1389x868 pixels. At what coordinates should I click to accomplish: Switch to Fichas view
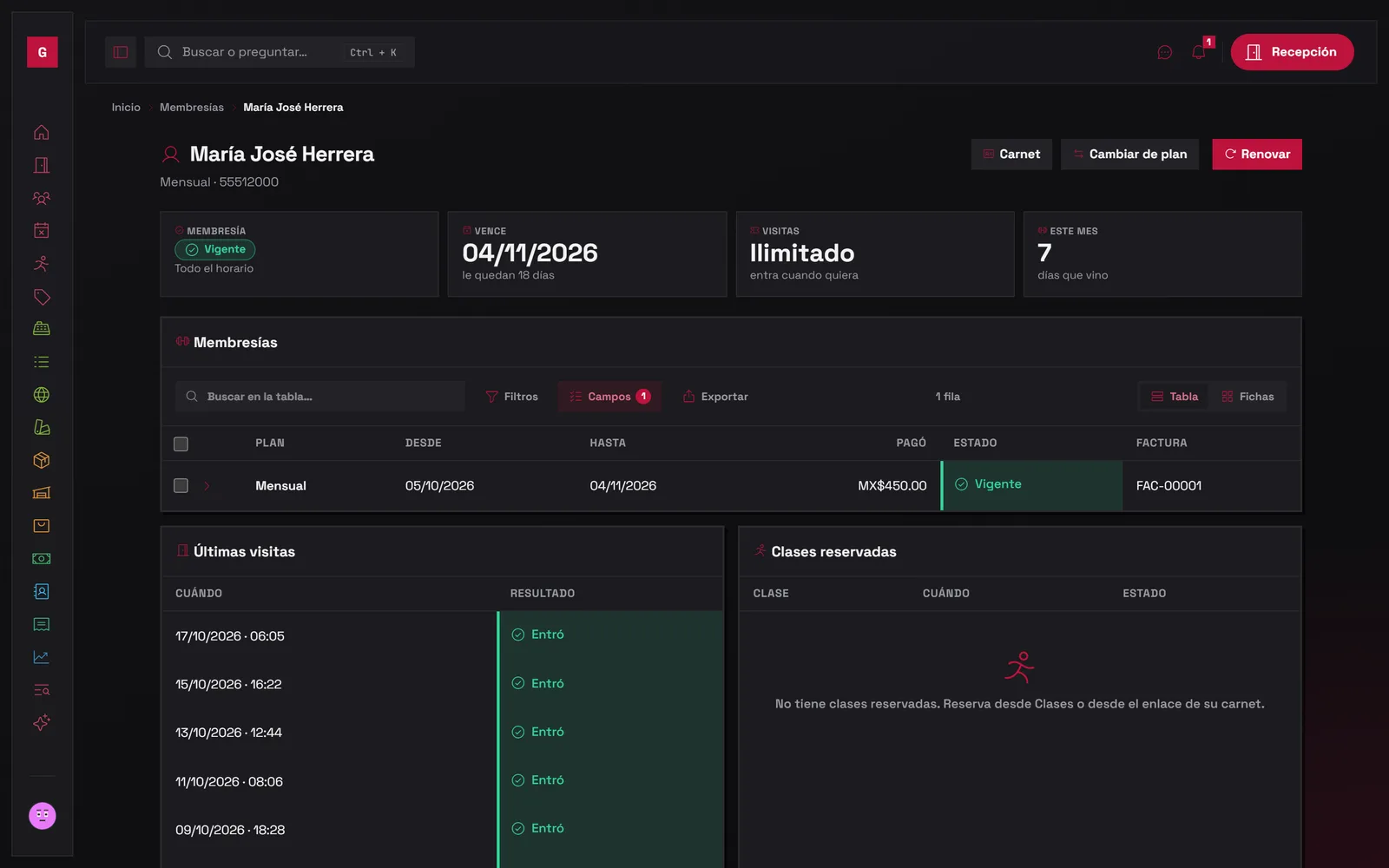tap(1247, 397)
